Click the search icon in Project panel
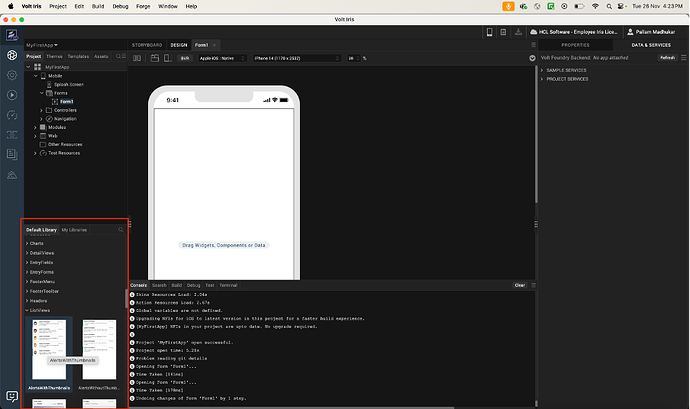 click(x=118, y=56)
